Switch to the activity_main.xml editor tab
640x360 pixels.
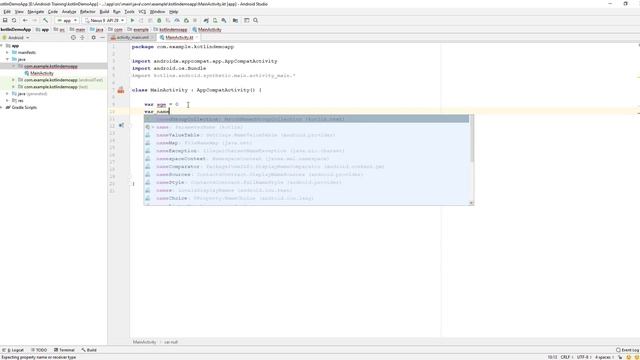[130, 38]
